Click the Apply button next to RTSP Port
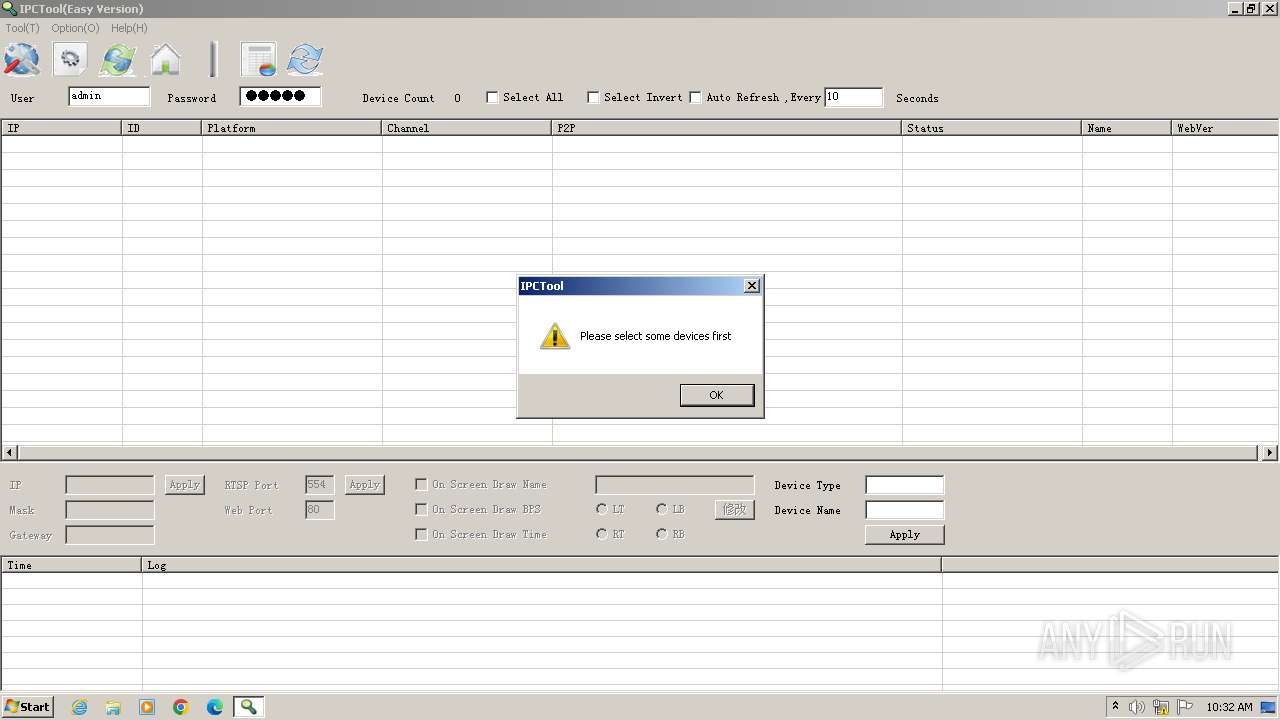 (x=364, y=485)
